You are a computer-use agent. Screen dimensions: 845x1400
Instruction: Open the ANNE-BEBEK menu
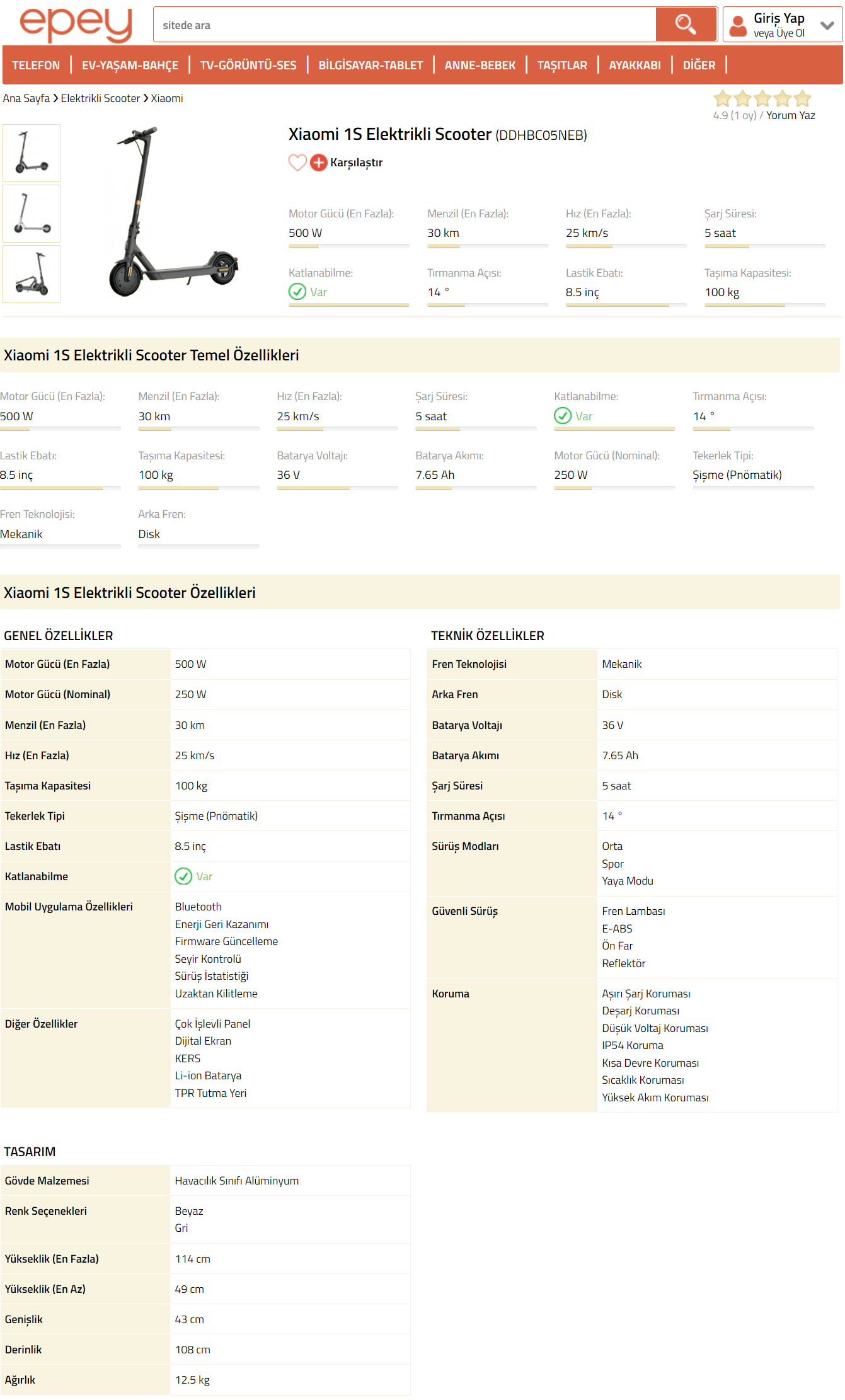pos(480,65)
